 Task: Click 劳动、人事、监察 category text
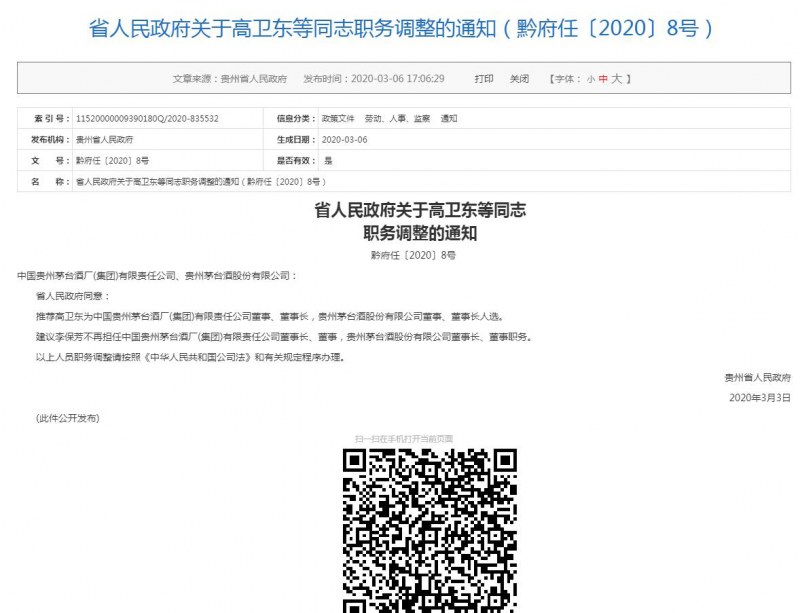(x=397, y=118)
